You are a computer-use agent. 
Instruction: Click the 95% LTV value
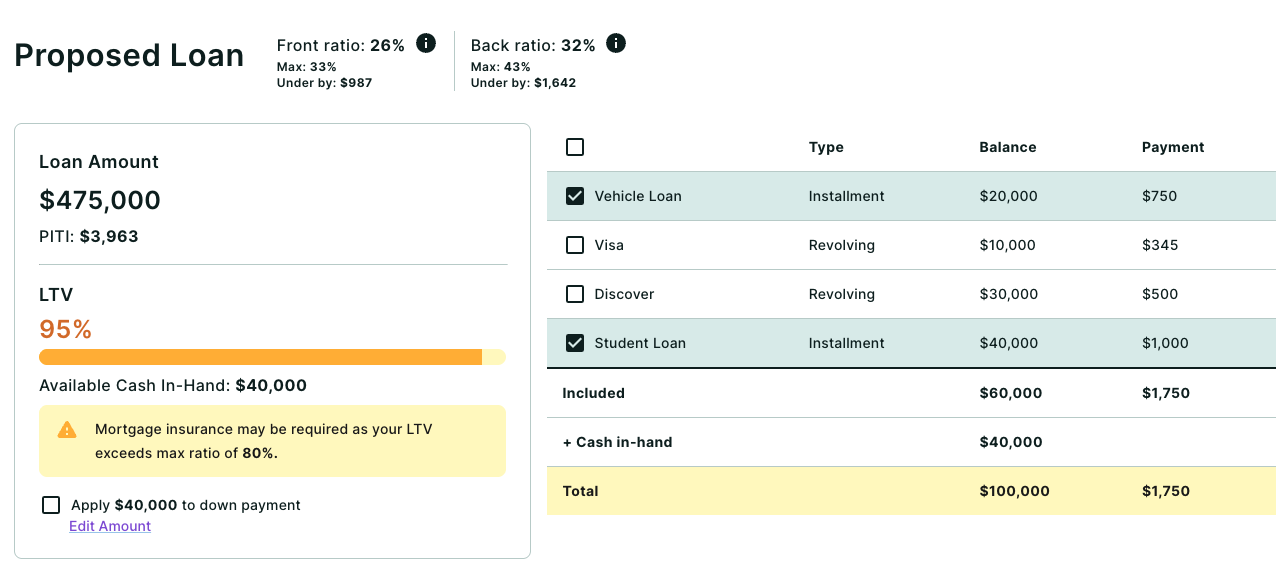[66, 329]
